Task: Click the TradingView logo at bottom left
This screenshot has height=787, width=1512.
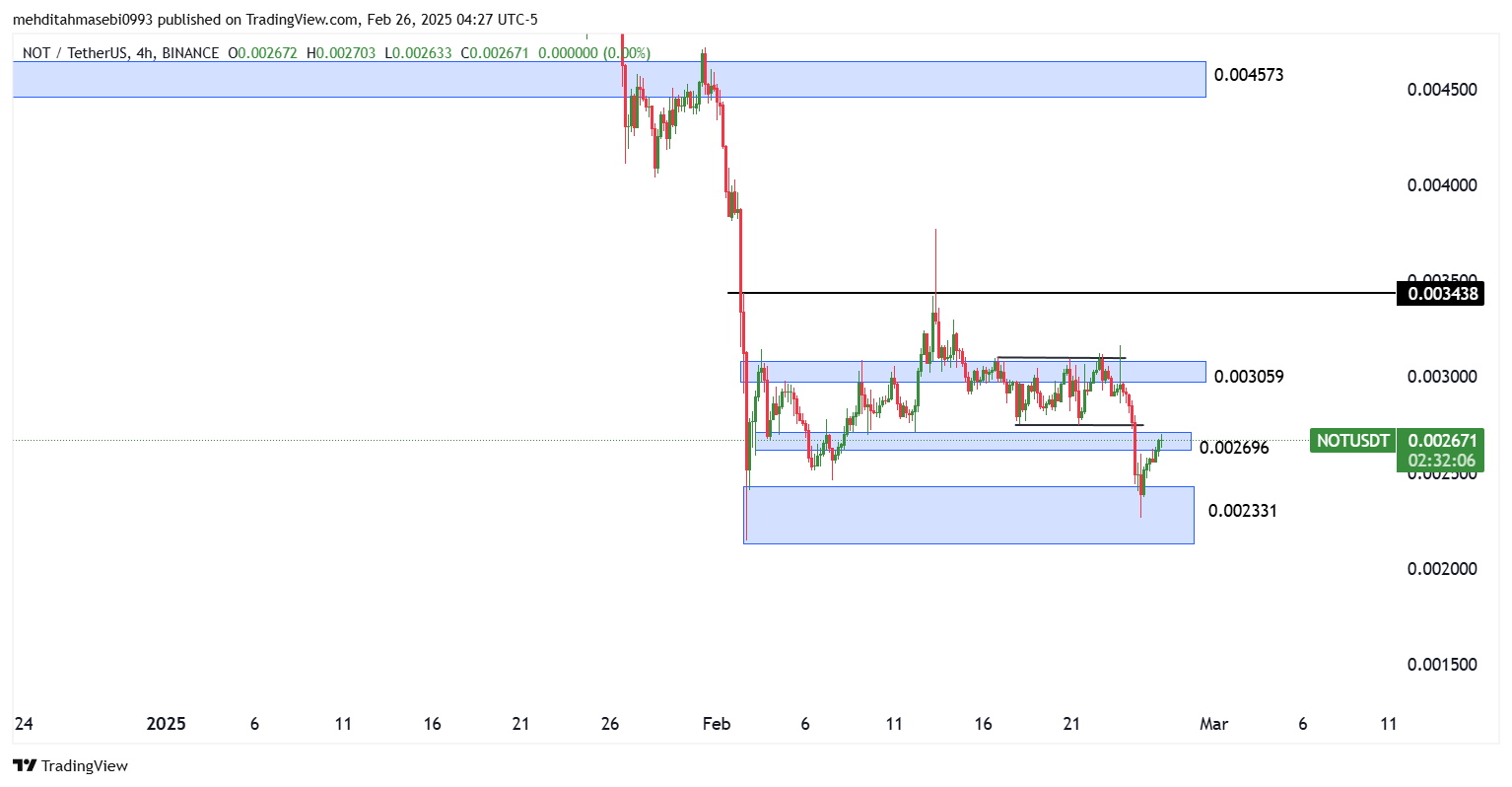Action: point(70,765)
